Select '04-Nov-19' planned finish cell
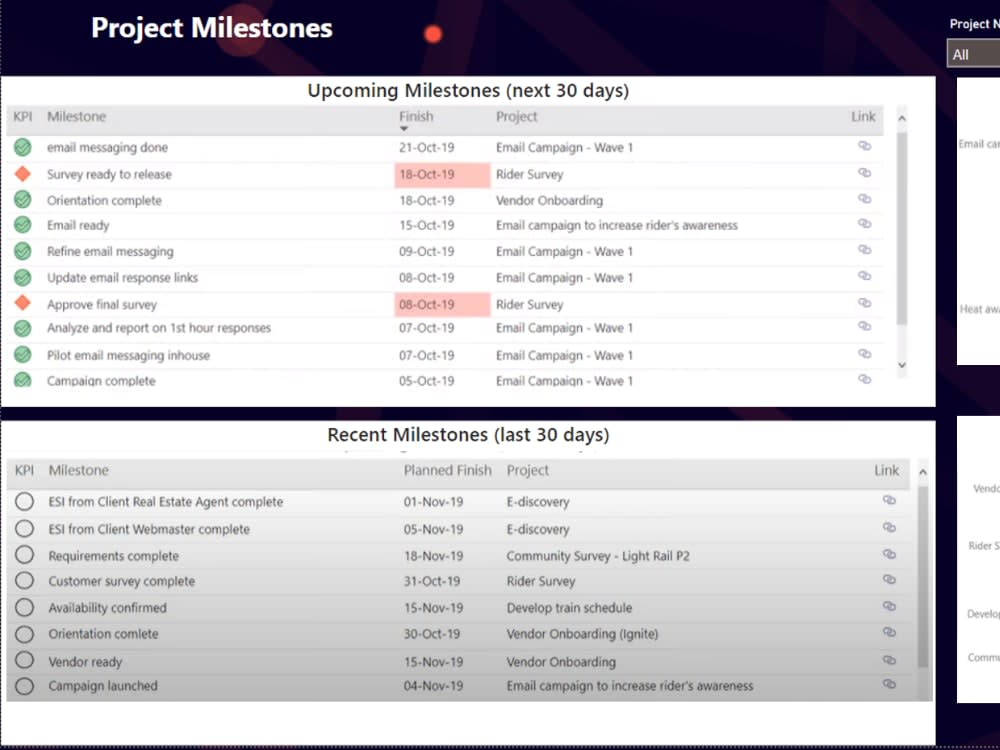This screenshot has height=750, width=1000. click(x=434, y=686)
